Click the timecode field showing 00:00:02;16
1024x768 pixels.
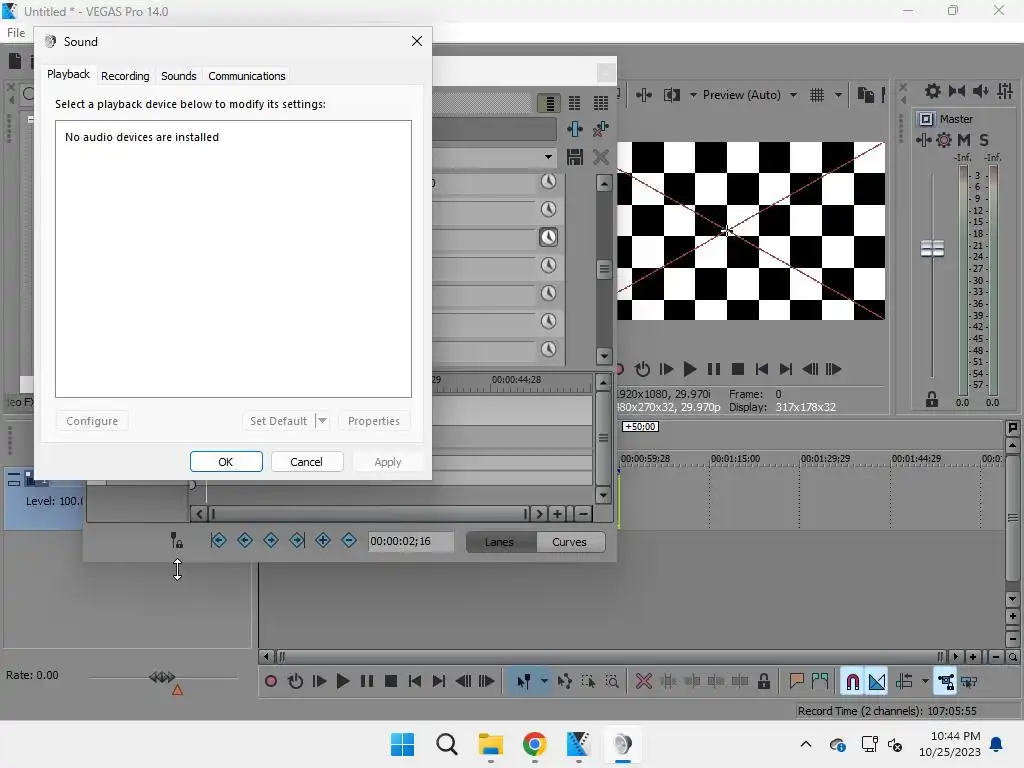click(x=411, y=541)
